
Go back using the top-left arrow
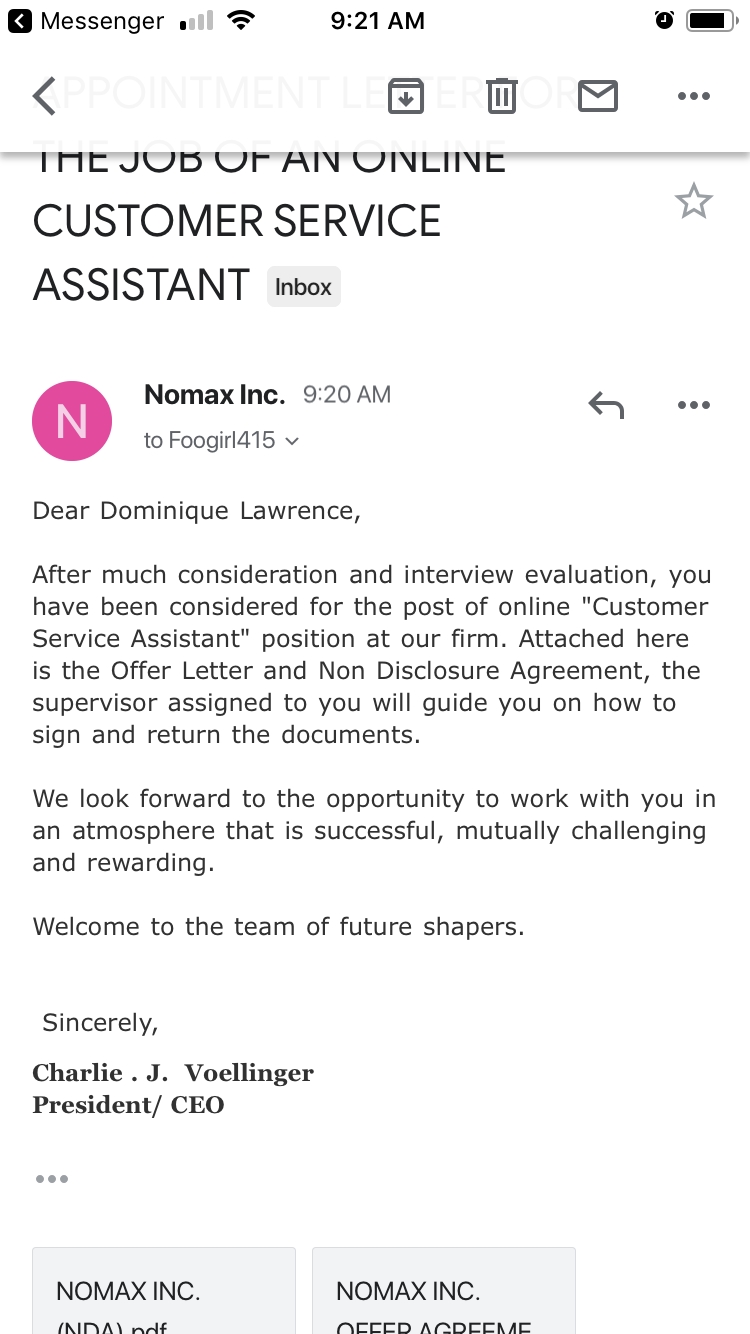[44, 96]
